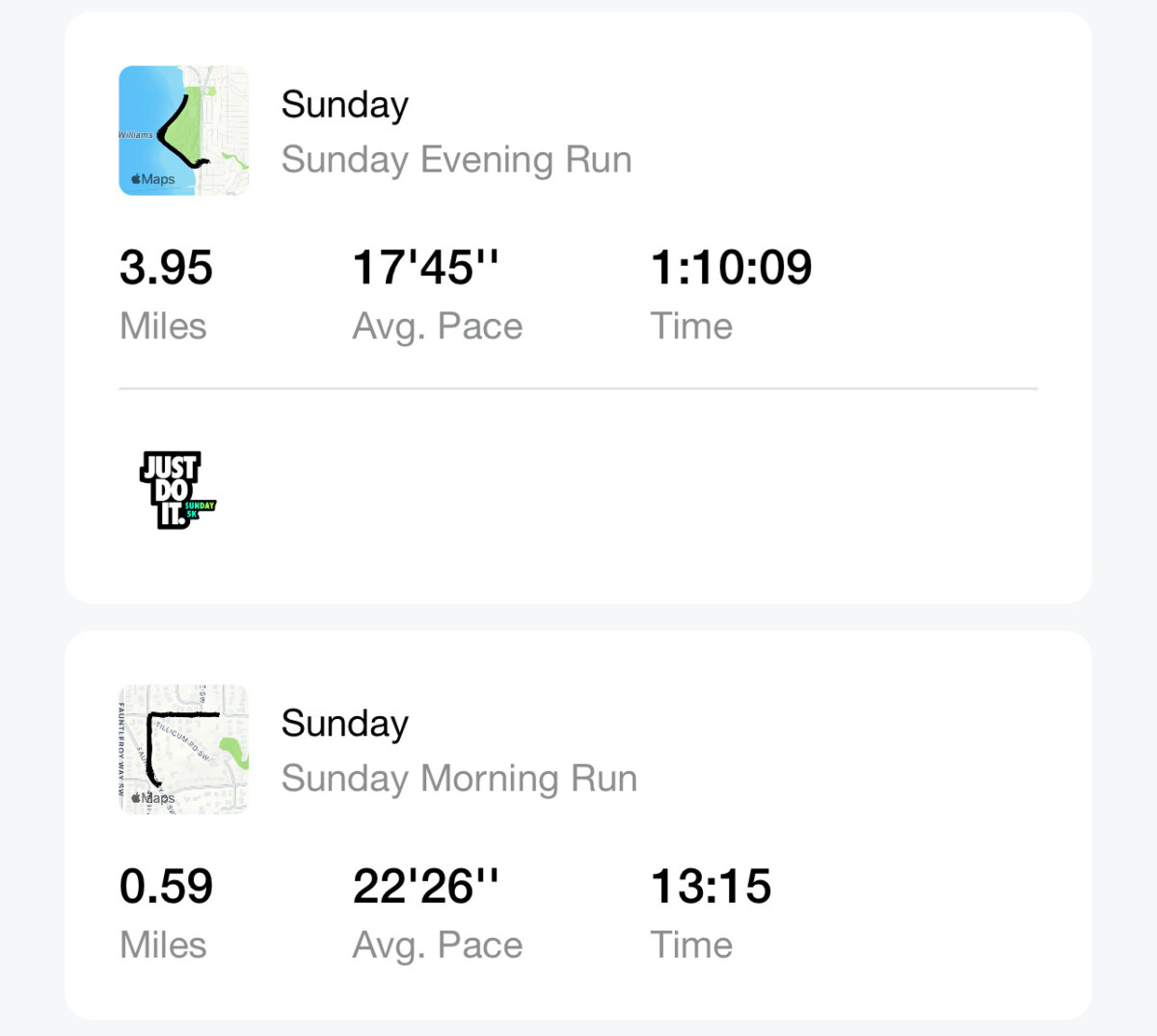Select the Sunday Evening Run title

pos(456,160)
